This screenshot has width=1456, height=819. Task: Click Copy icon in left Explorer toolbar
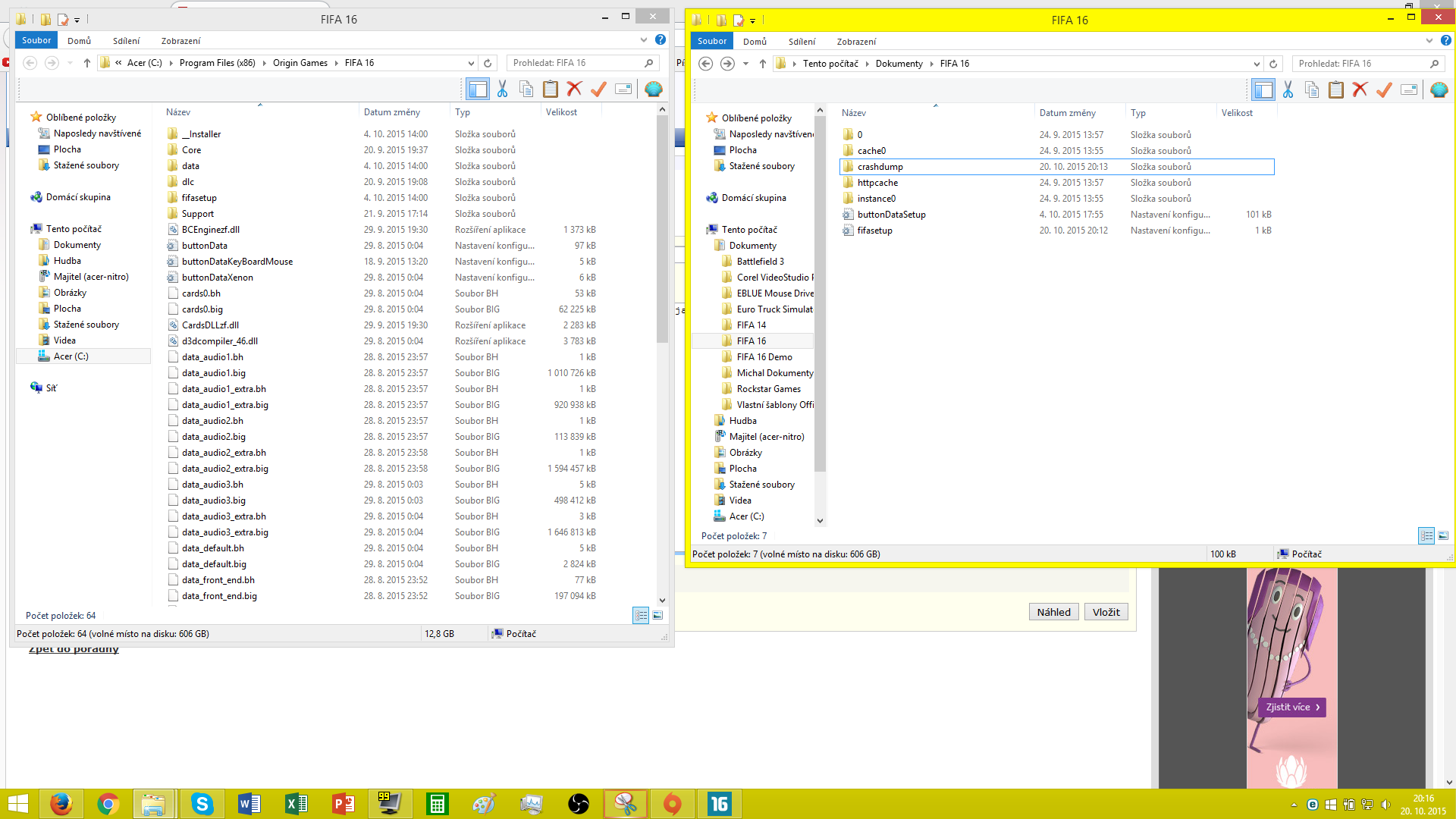(526, 89)
